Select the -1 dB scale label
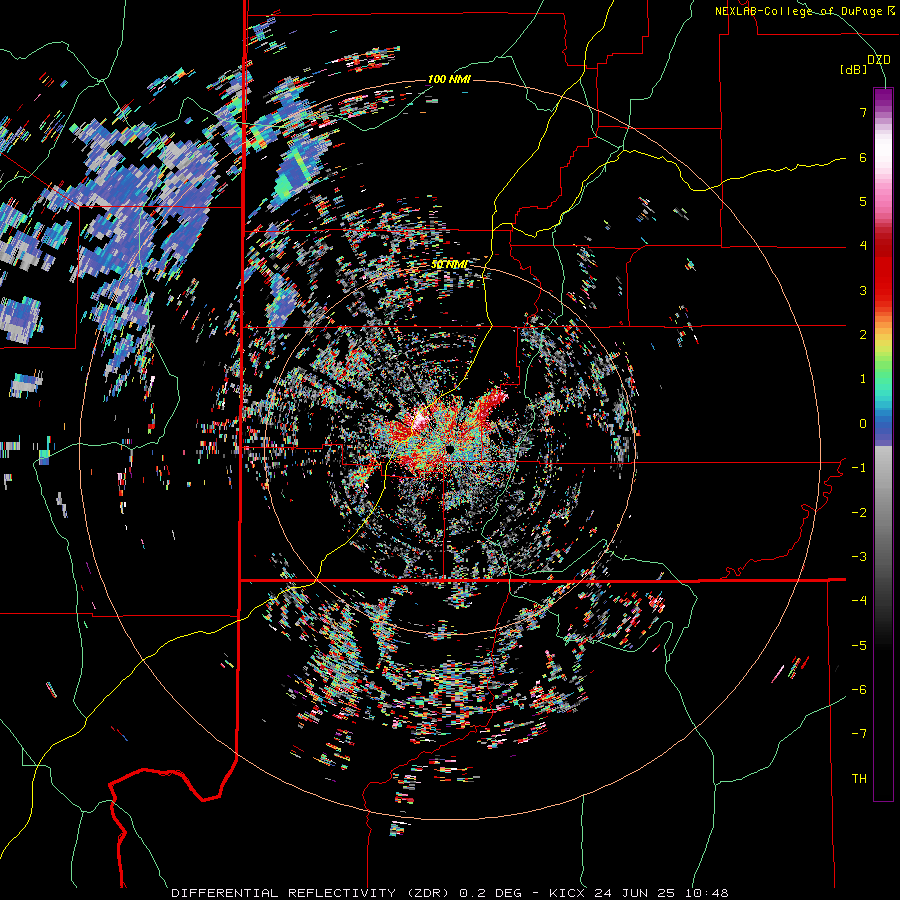 pyautogui.click(x=859, y=468)
